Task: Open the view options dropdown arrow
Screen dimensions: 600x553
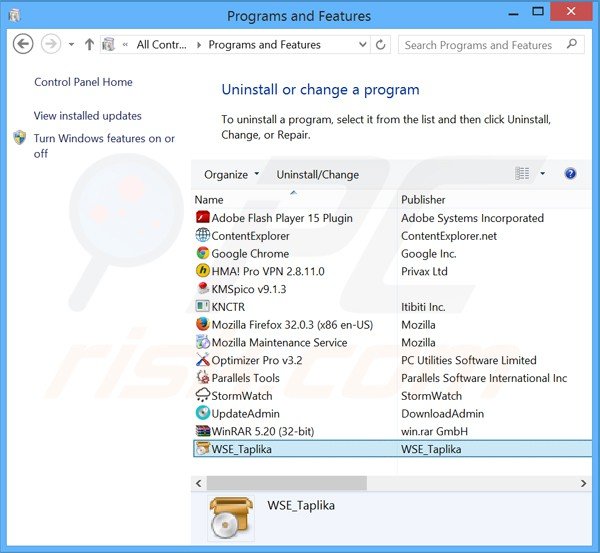Action: pyautogui.click(x=542, y=174)
